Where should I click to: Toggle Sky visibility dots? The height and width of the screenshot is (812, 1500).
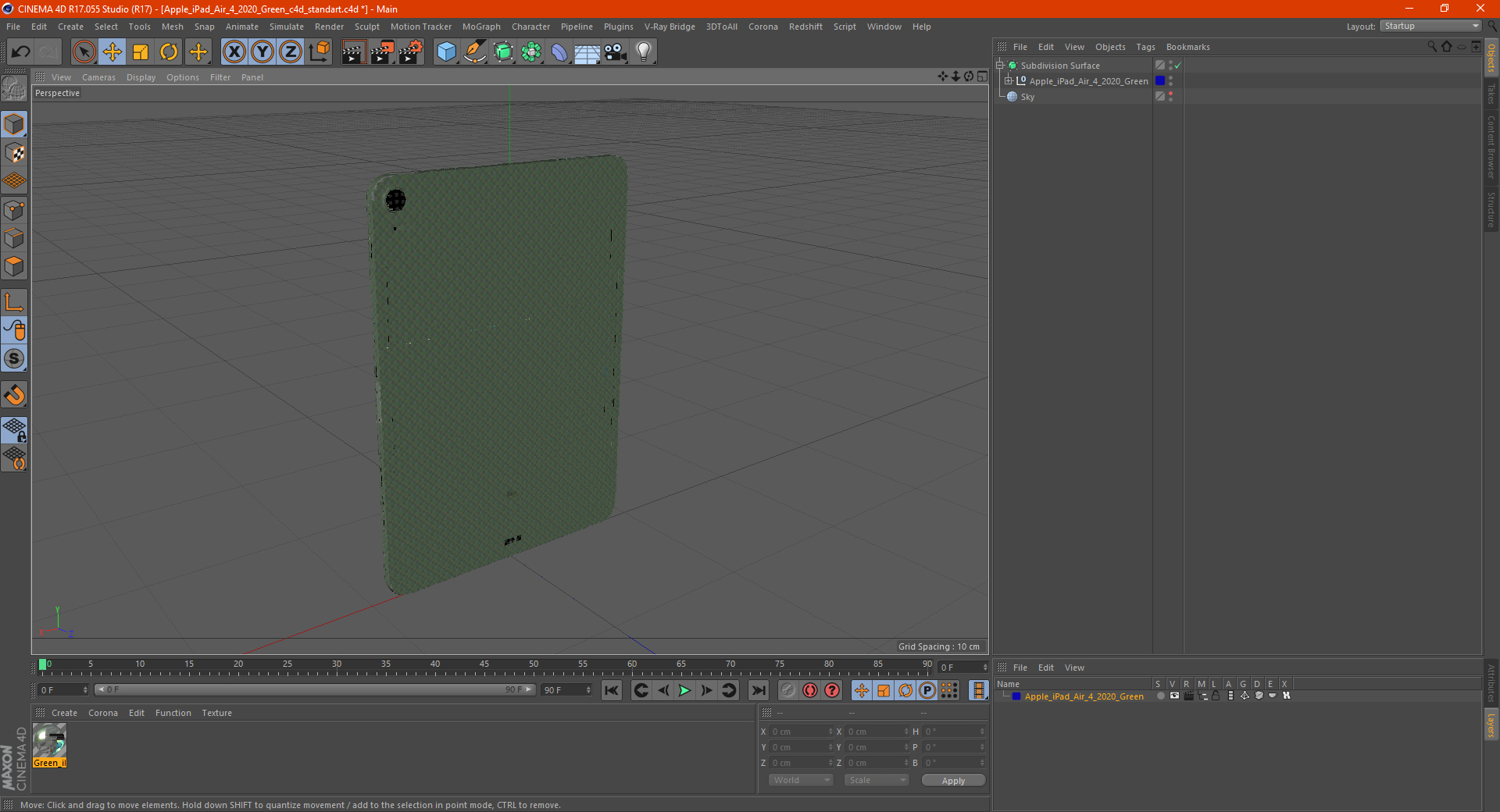pos(1170,97)
